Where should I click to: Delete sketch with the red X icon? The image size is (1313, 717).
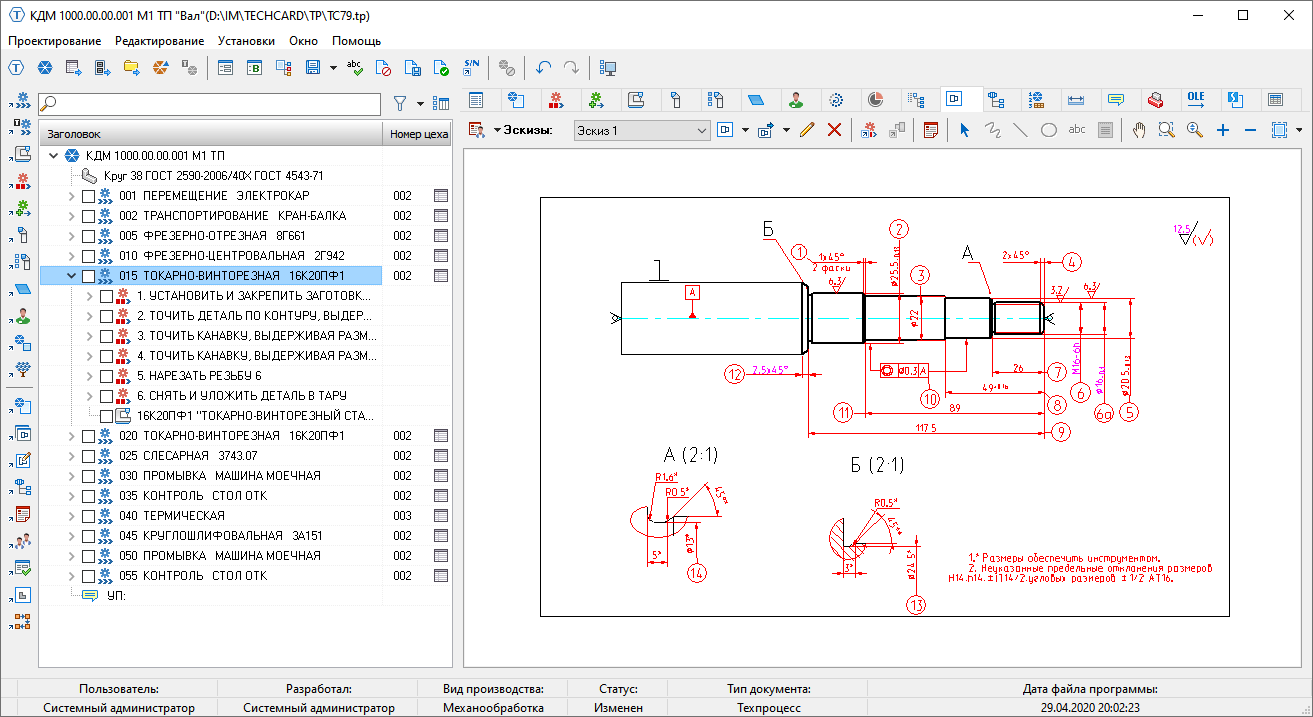point(834,130)
